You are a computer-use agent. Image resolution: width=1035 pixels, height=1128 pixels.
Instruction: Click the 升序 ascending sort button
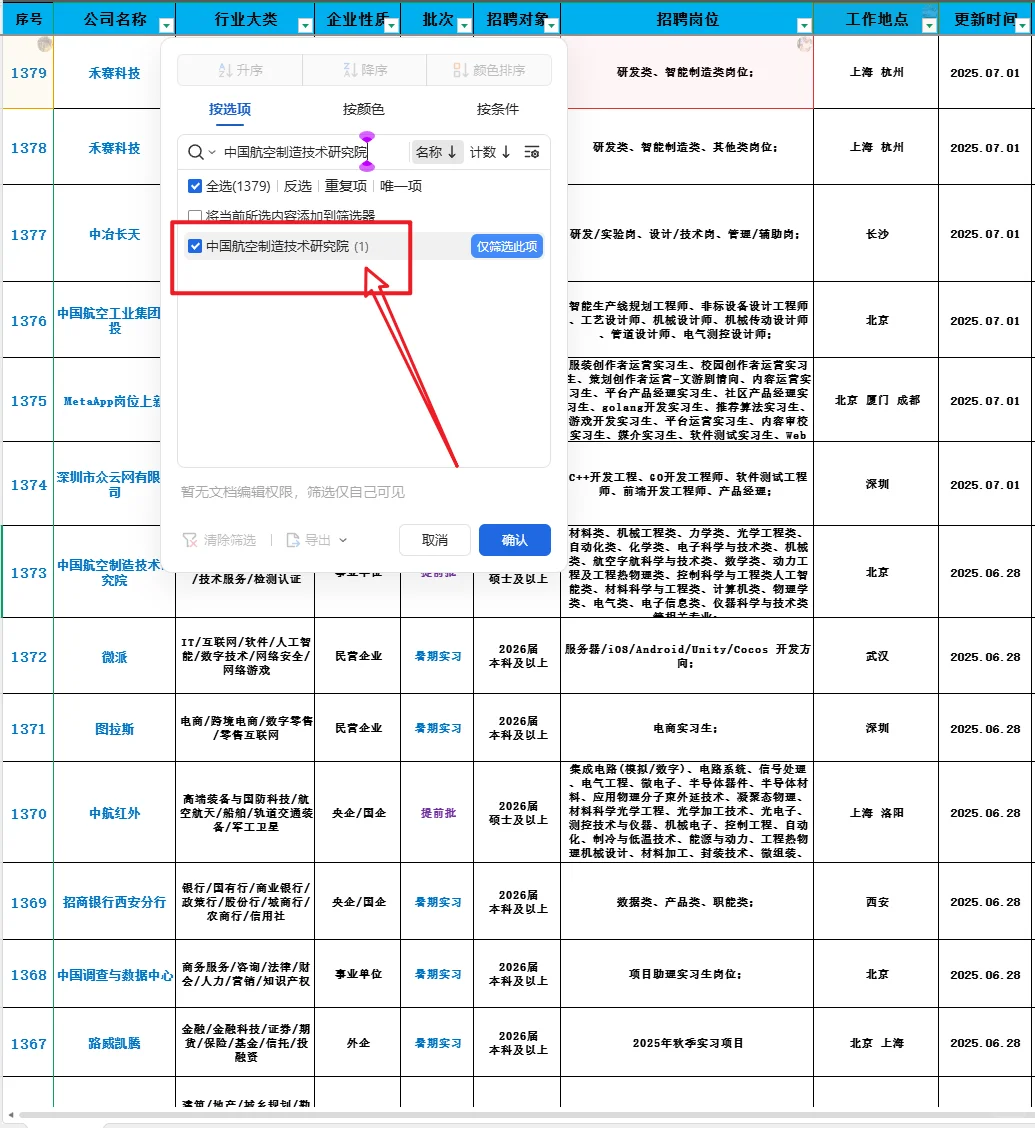coord(240,70)
